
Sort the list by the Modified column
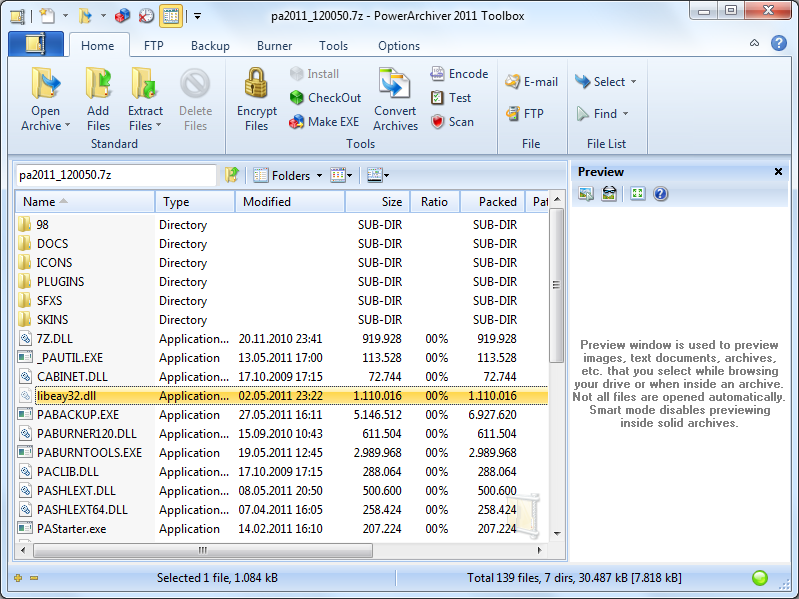coord(290,202)
